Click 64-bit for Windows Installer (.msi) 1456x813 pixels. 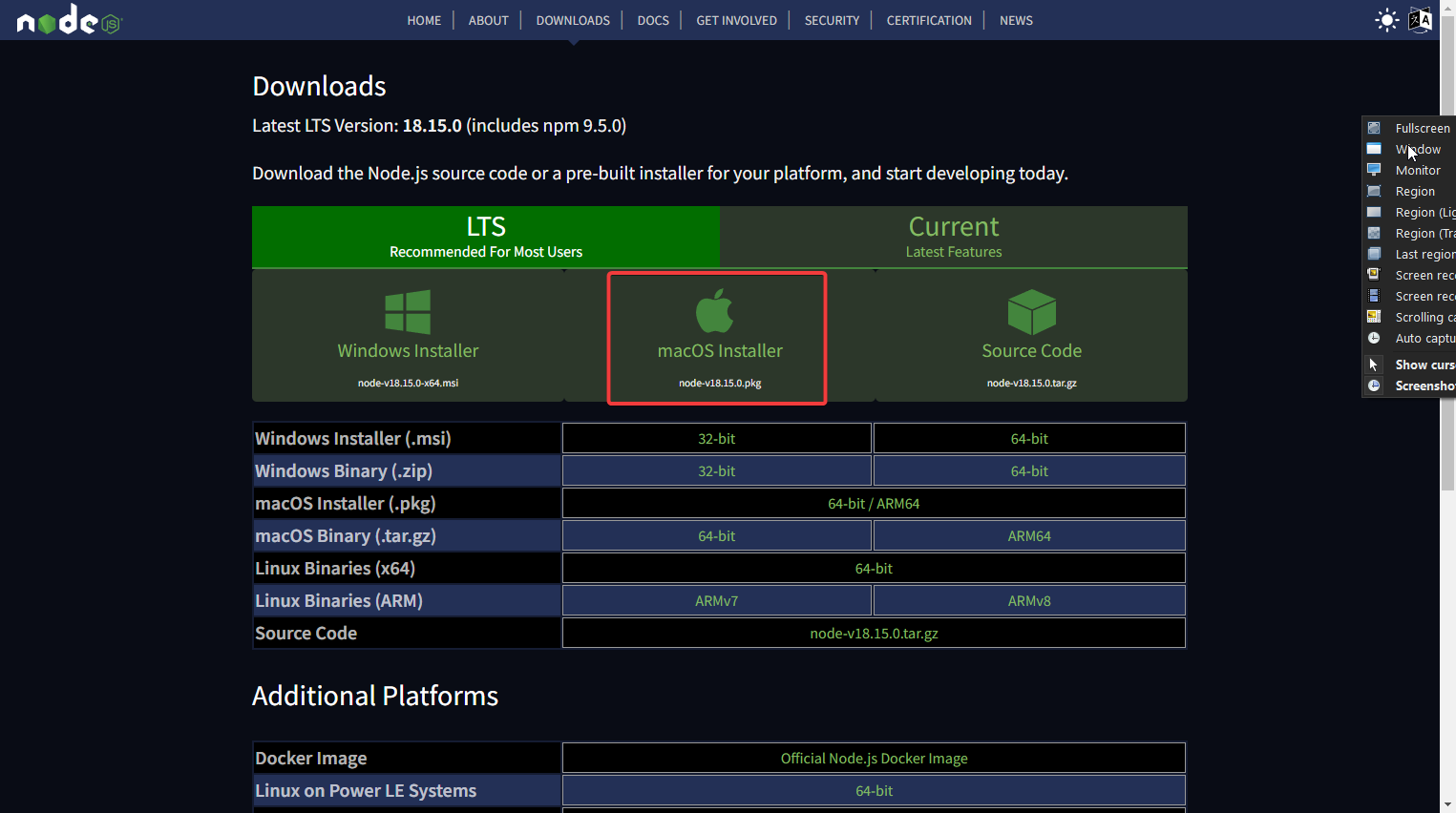[1029, 438]
